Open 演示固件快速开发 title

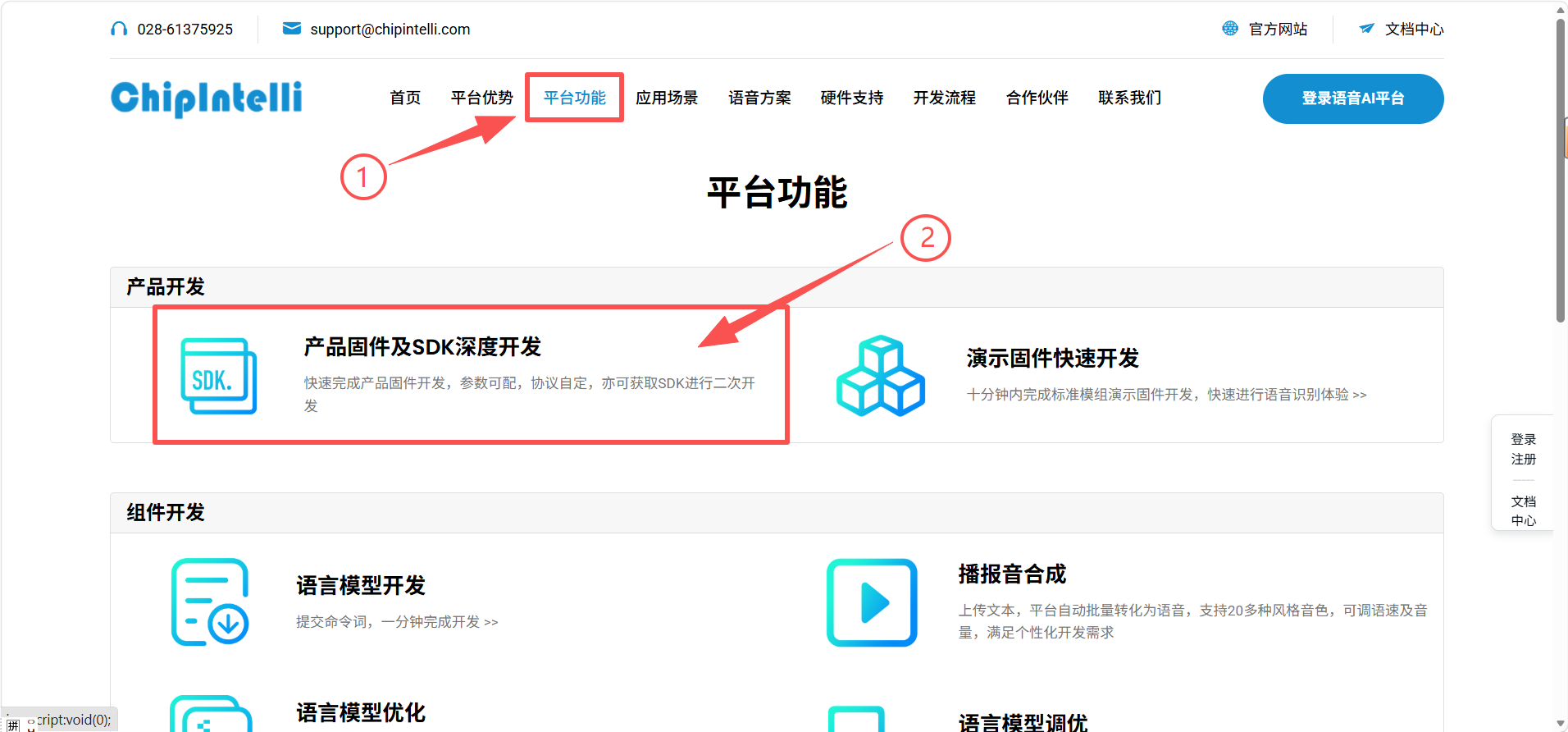[x=1053, y=359]
